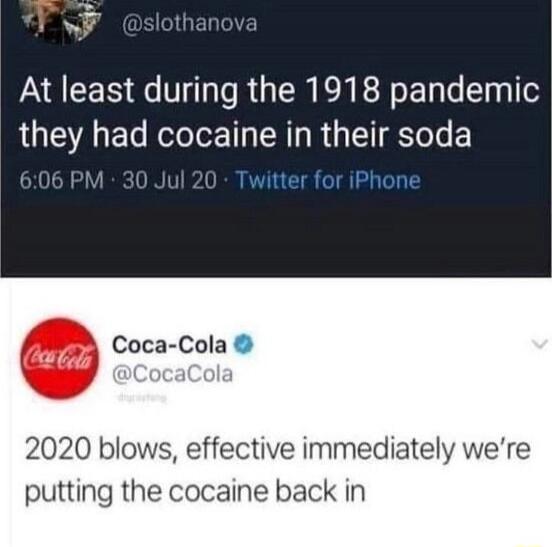The image size is (552, 547).
Task: Click the blue verified badge beside Coca-Cola
Action: (x=242, y=345)
